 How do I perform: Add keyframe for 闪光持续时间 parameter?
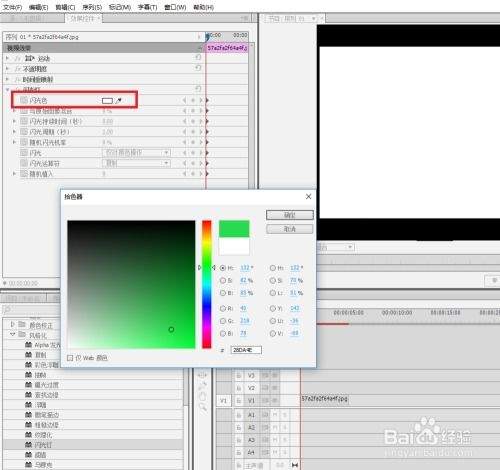(193, 121)
